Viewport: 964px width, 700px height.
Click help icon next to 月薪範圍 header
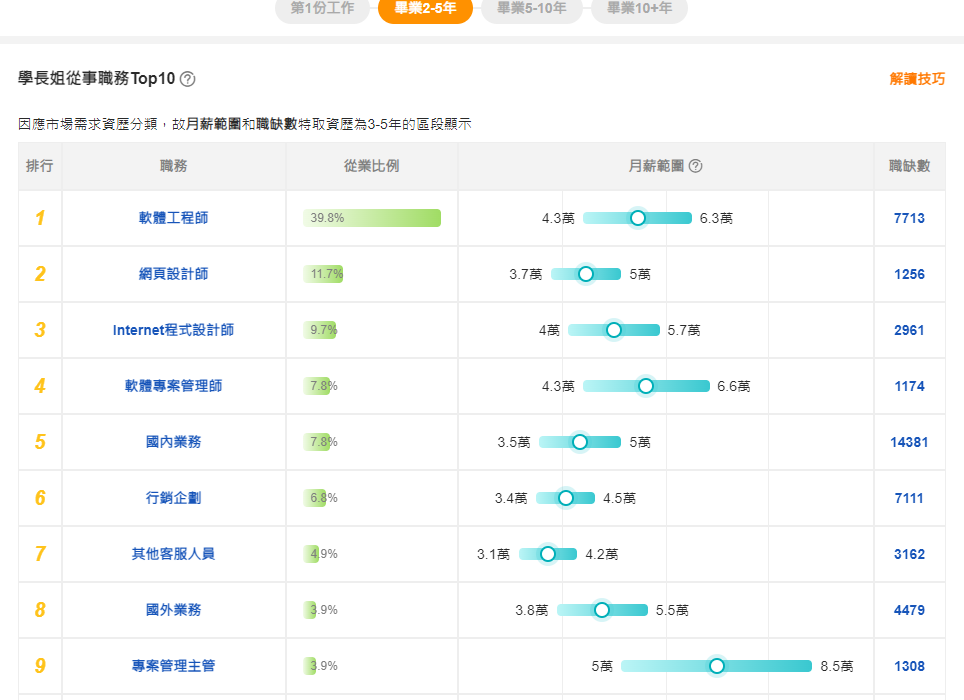tap(696, 166)
